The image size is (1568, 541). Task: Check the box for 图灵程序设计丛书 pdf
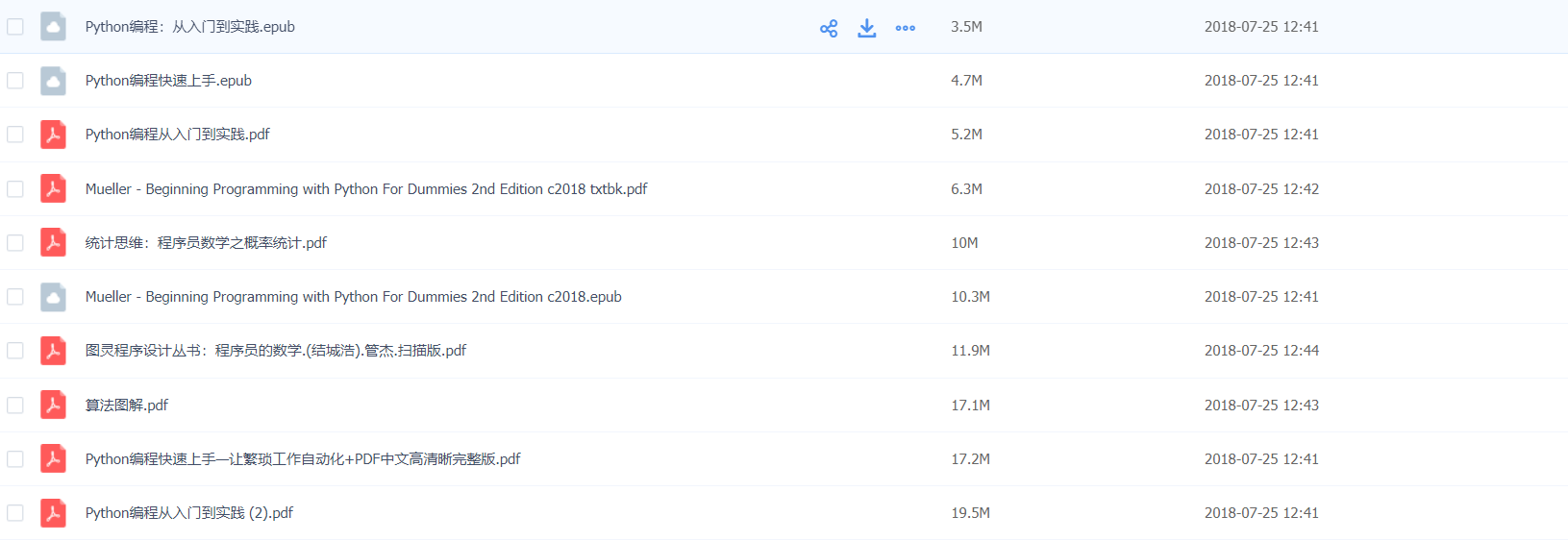(x=15, y=351)
